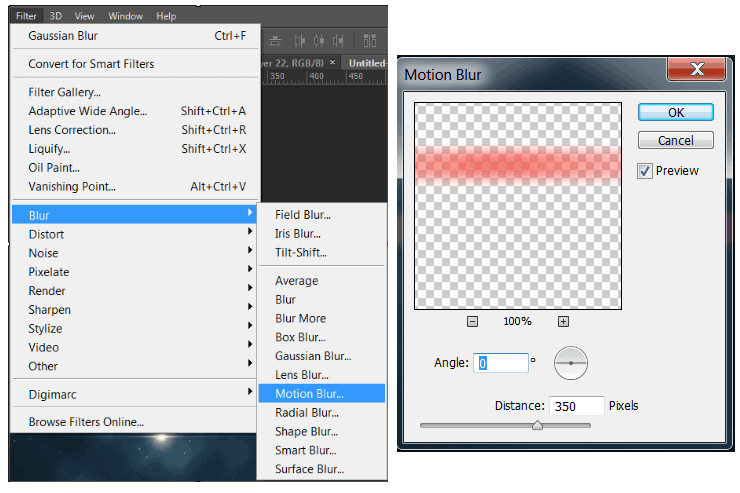
Task: Apply last filter Gaussian Blur
Action: 136,36
